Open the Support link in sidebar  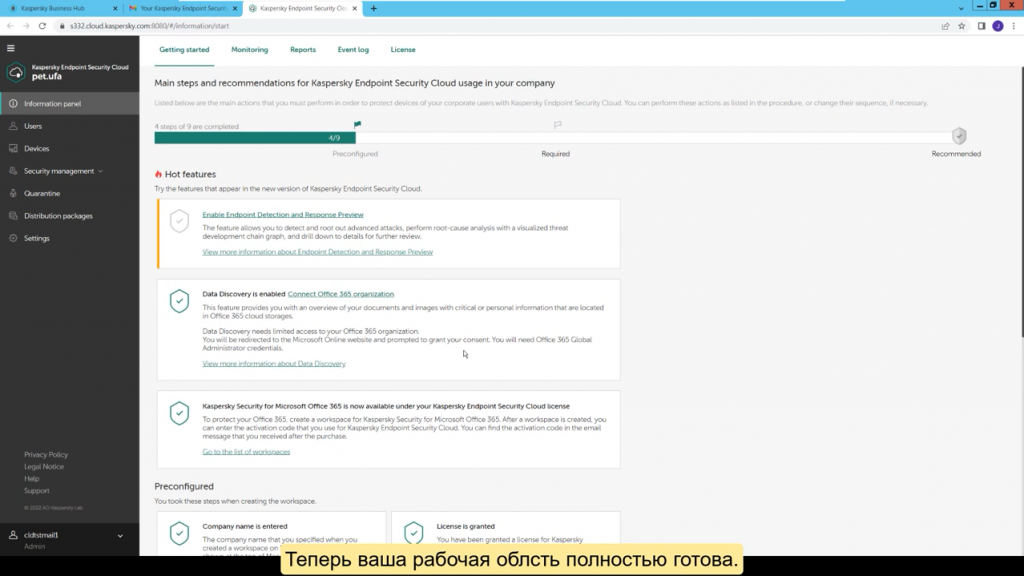(37, 490)
